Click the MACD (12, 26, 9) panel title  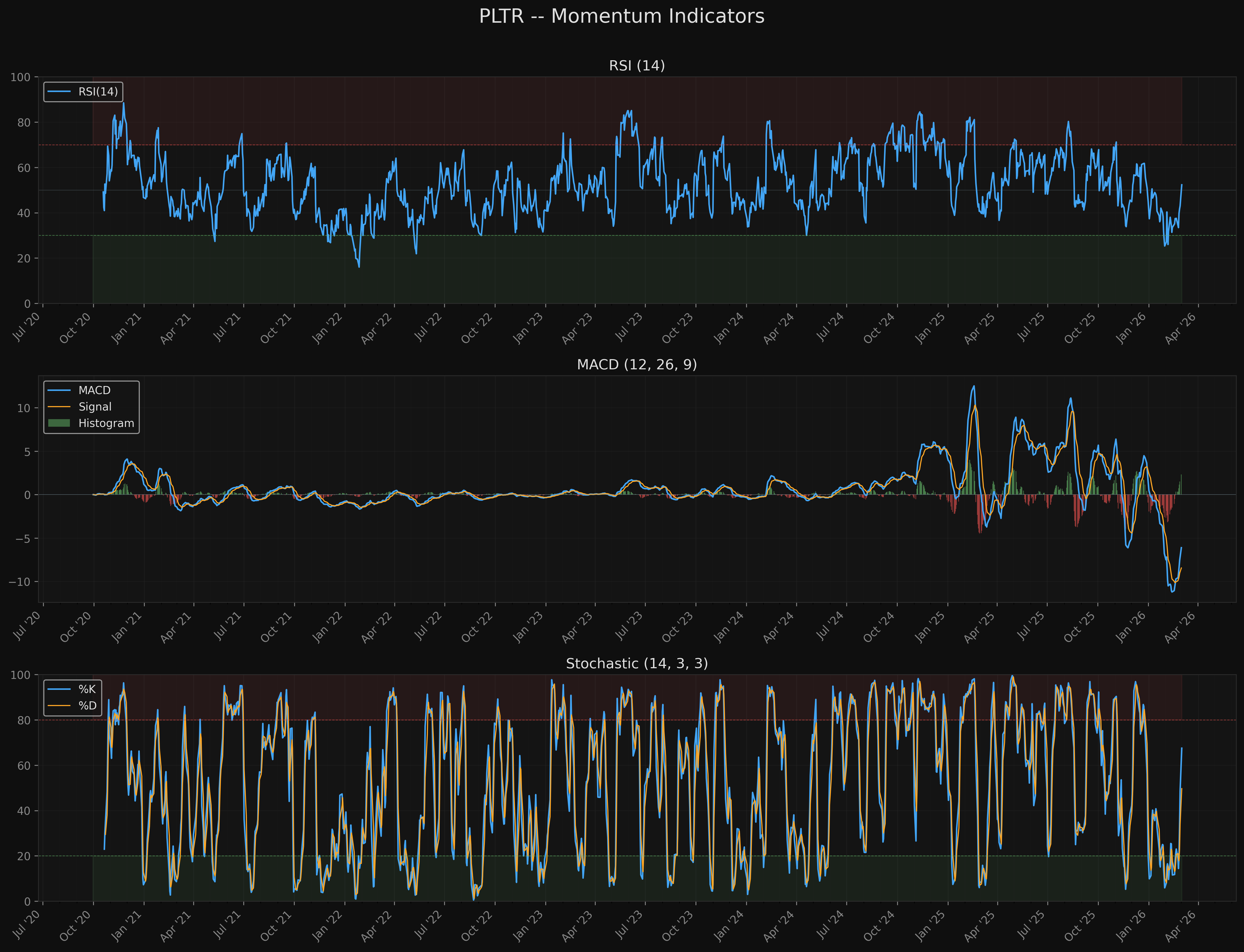(637, 364)
